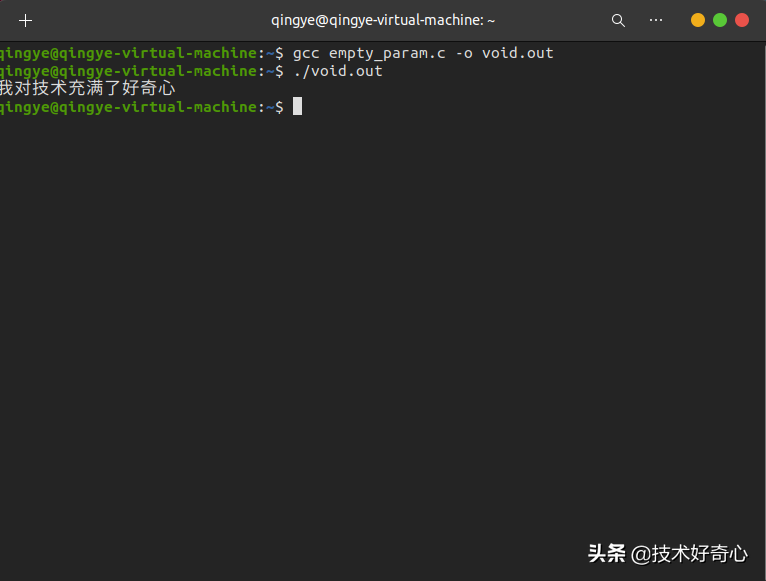Image resolution: width=766 pixels, height=581 pixels.
Task: Close the terminal with red button
Action: 742,20
